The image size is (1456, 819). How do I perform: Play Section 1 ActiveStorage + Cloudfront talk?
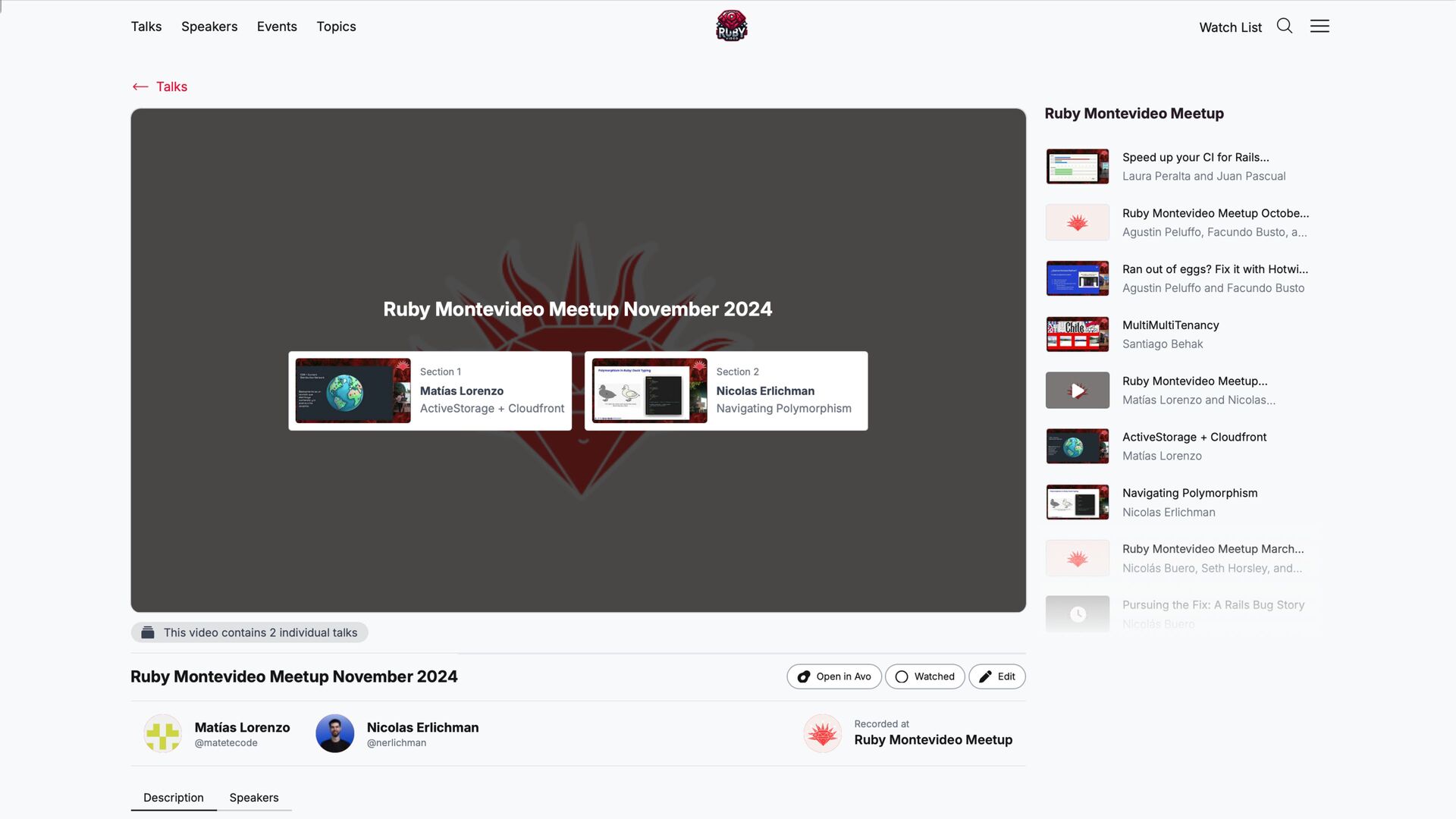tap(430, 391)
